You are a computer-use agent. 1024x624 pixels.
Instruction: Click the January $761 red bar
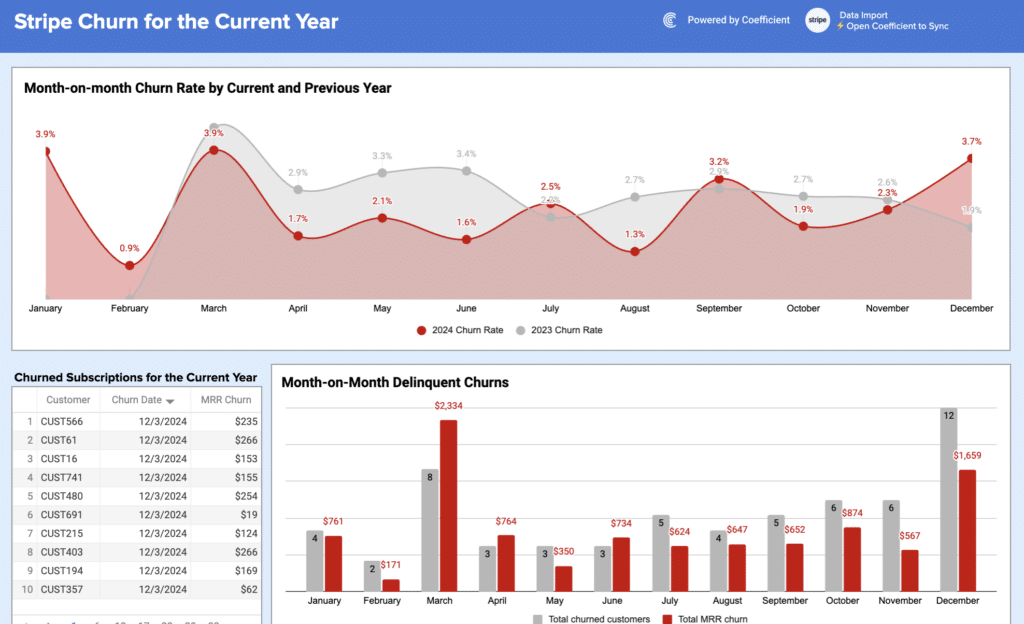[x=333, y=564]
